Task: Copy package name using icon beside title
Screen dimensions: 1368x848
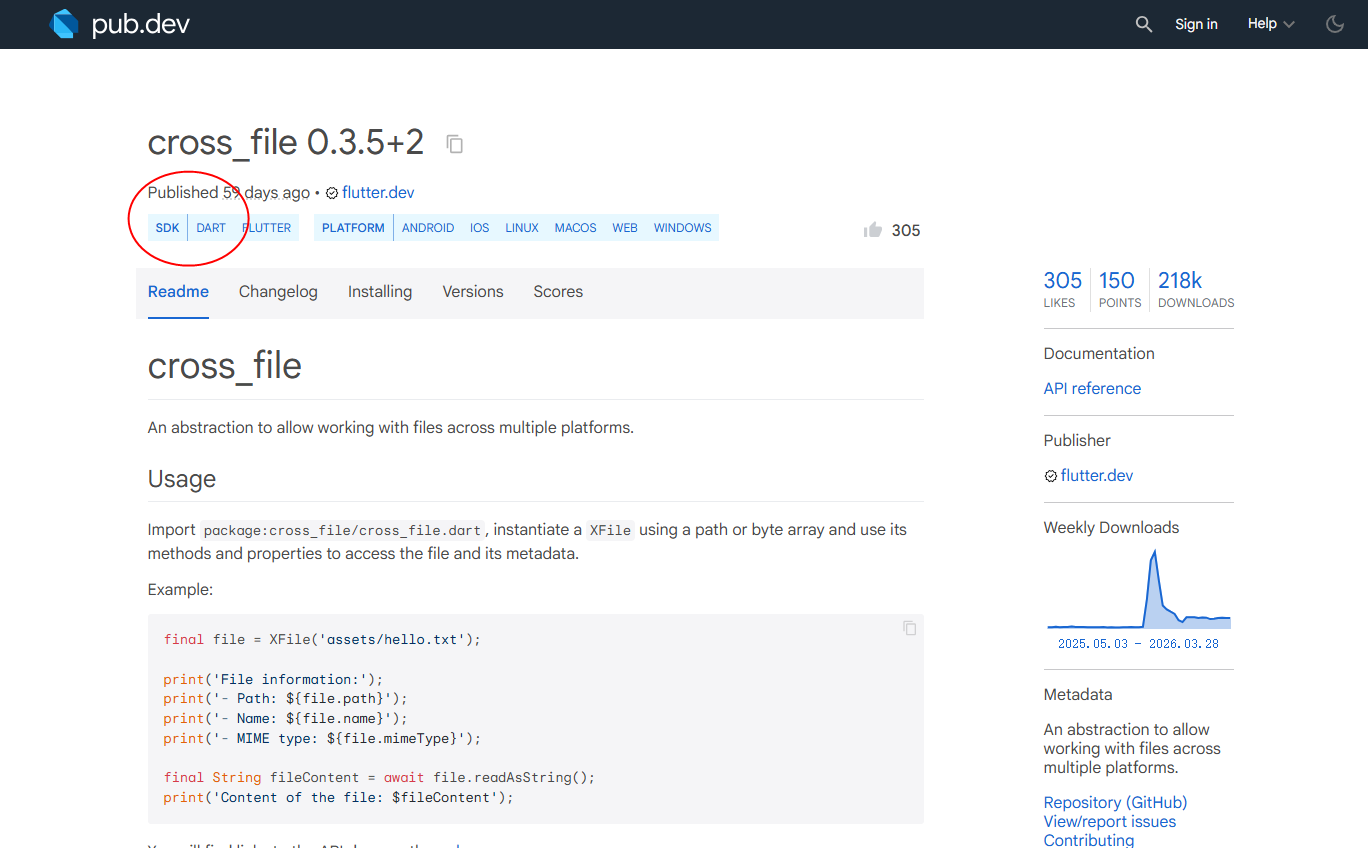Action: 455,144
